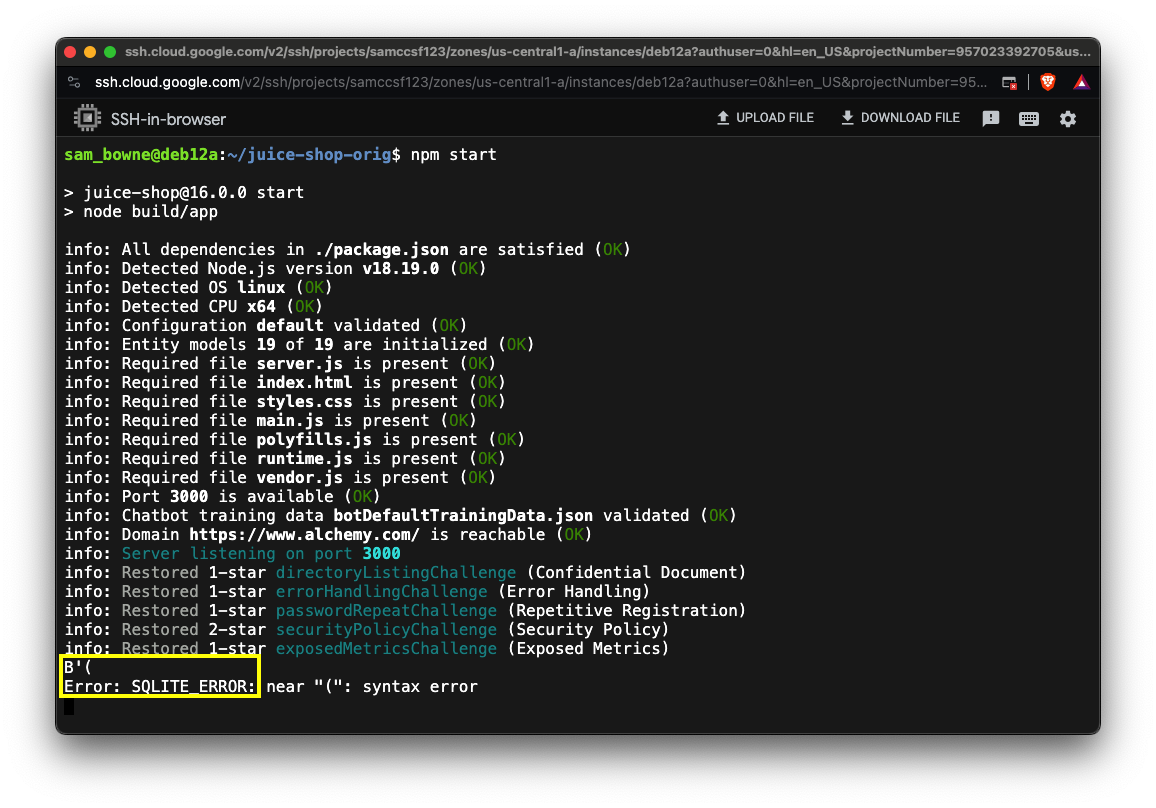Click the window title URL text
Viewport: 1156px width, 808px height.
[x=607, y=52]
